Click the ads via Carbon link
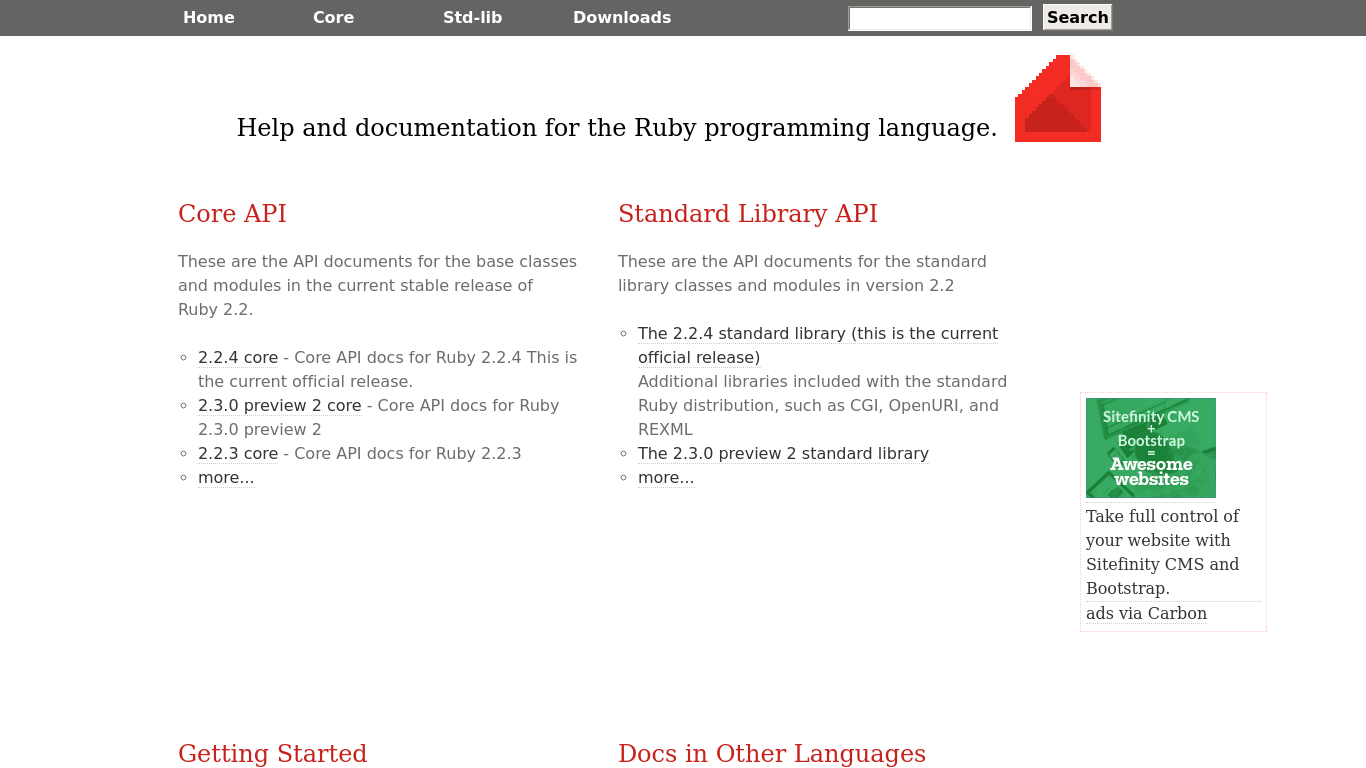Image resolution: width=1366 pixels, height=768 pixels. (1146, 613)
